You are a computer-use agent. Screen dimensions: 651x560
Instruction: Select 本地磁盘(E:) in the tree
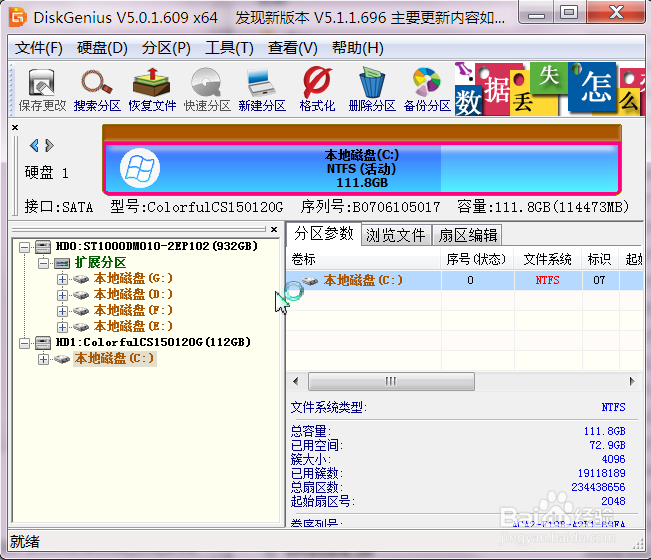tap(133, 326)
